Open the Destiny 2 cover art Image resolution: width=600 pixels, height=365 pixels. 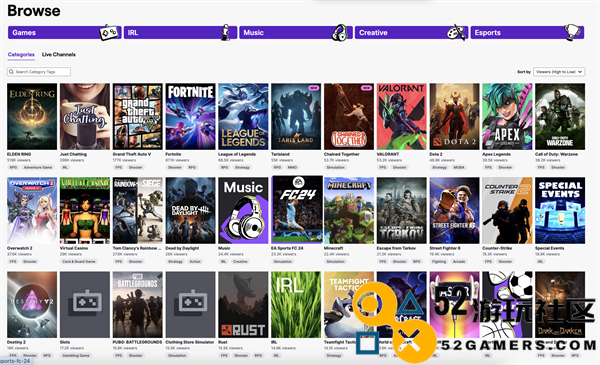(x=32, y=305)
